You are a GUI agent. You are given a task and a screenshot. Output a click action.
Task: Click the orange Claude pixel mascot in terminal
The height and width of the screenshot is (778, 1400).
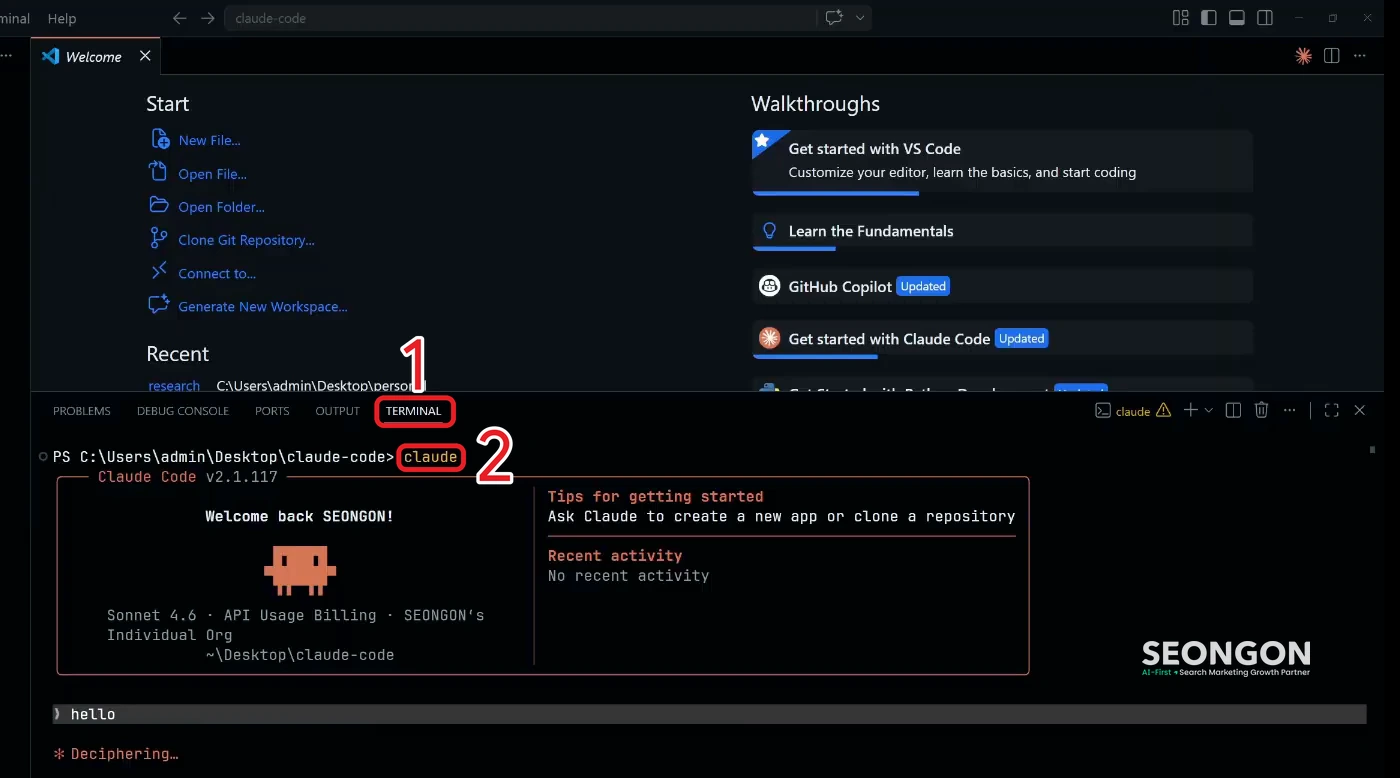click(x=300, y=571)
